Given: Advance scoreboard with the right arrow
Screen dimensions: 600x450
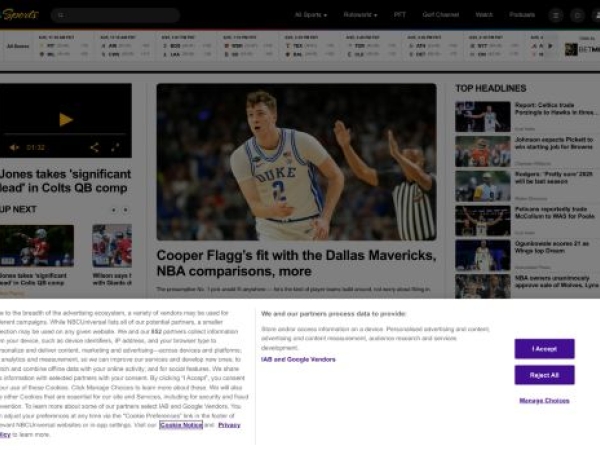Looking at the screenshot, I should [550, 46].
